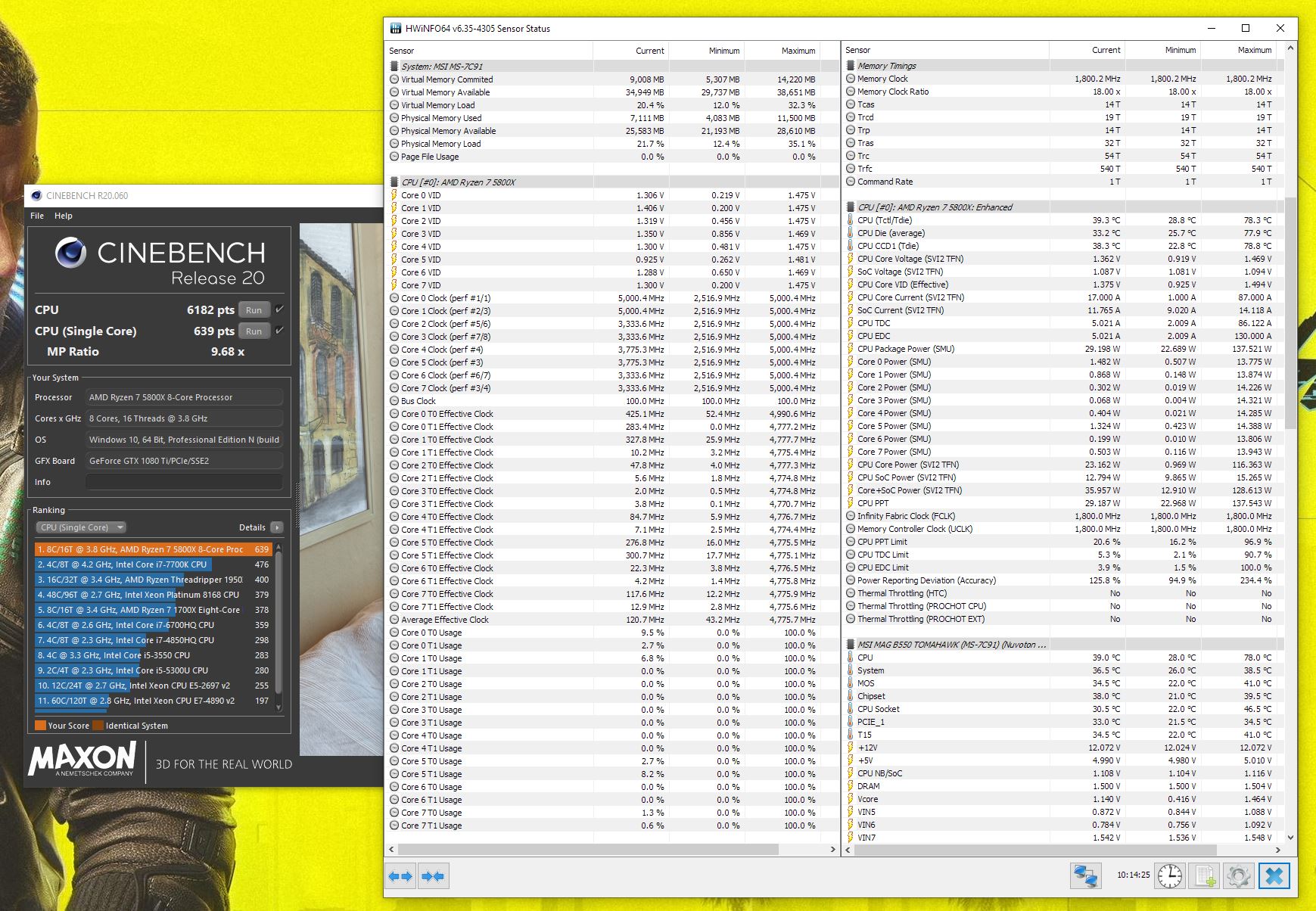Screen dimensions: 1316x911
Task: Click the Identical System color swatch
Action: (x=98, y=726)
